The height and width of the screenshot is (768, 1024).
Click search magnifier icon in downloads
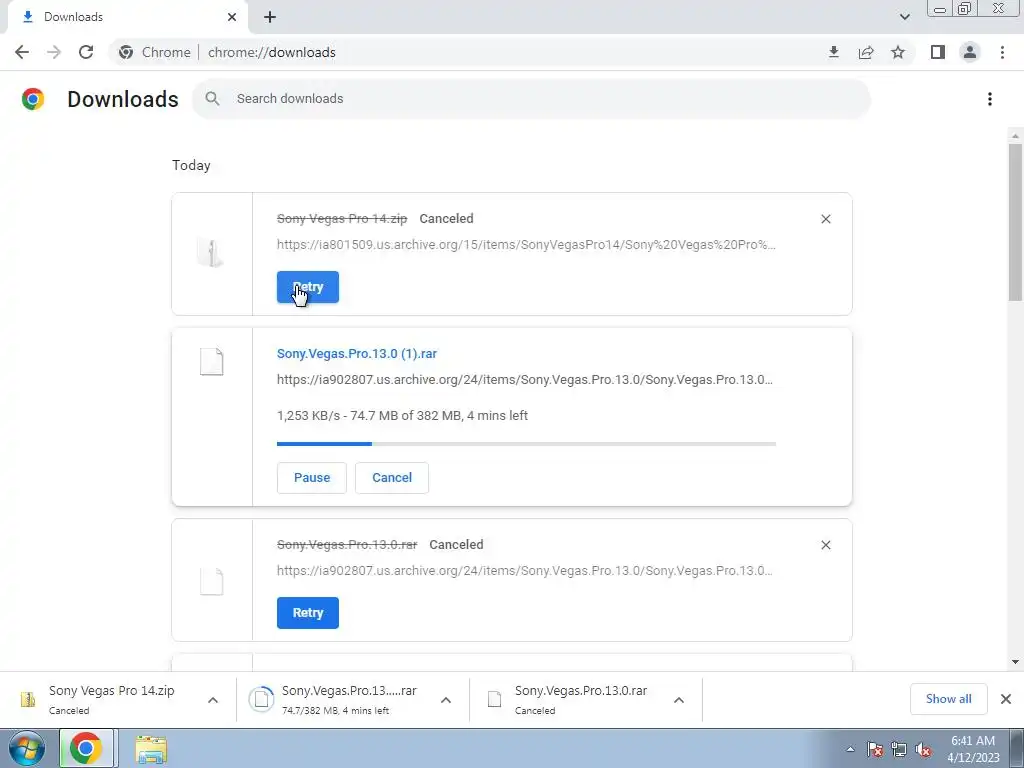(x=212, y=99)
